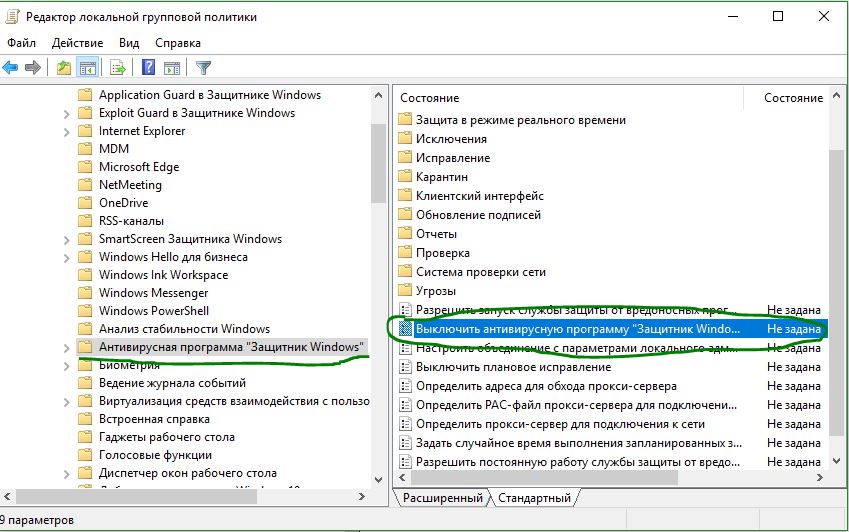Toggle the show/hide action pane icon
This screenshot has height=532, width=849.
[172, 68]
